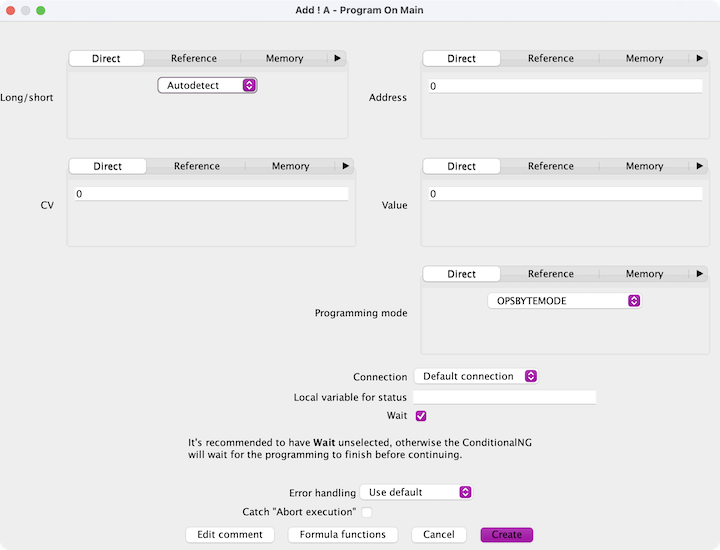Screen dimensions: 720x550
Task: Switch Address panel to Reference tab
Action: point(551,59)
